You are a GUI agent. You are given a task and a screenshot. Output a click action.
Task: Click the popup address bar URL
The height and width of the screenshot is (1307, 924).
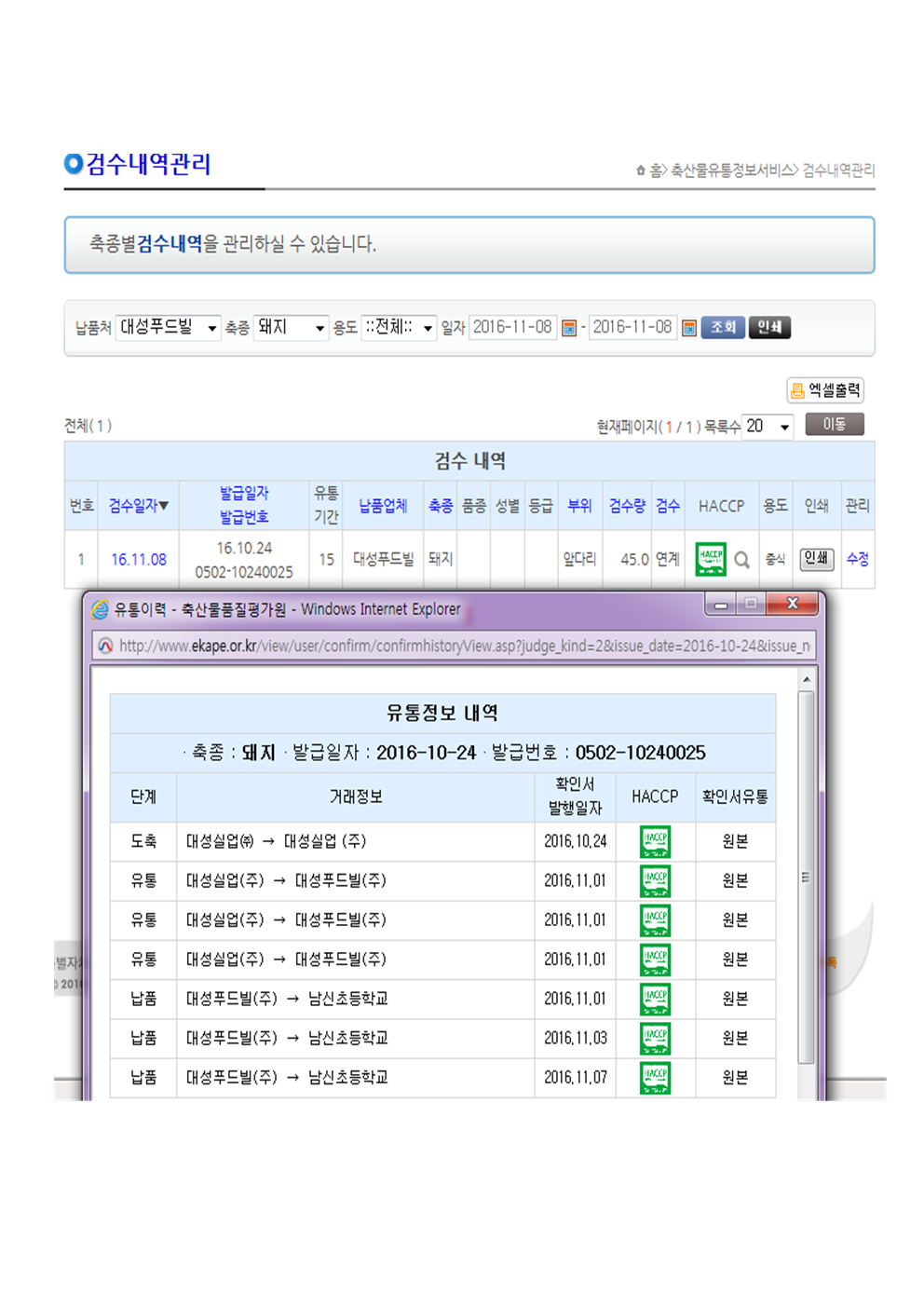tap(465, 646)
